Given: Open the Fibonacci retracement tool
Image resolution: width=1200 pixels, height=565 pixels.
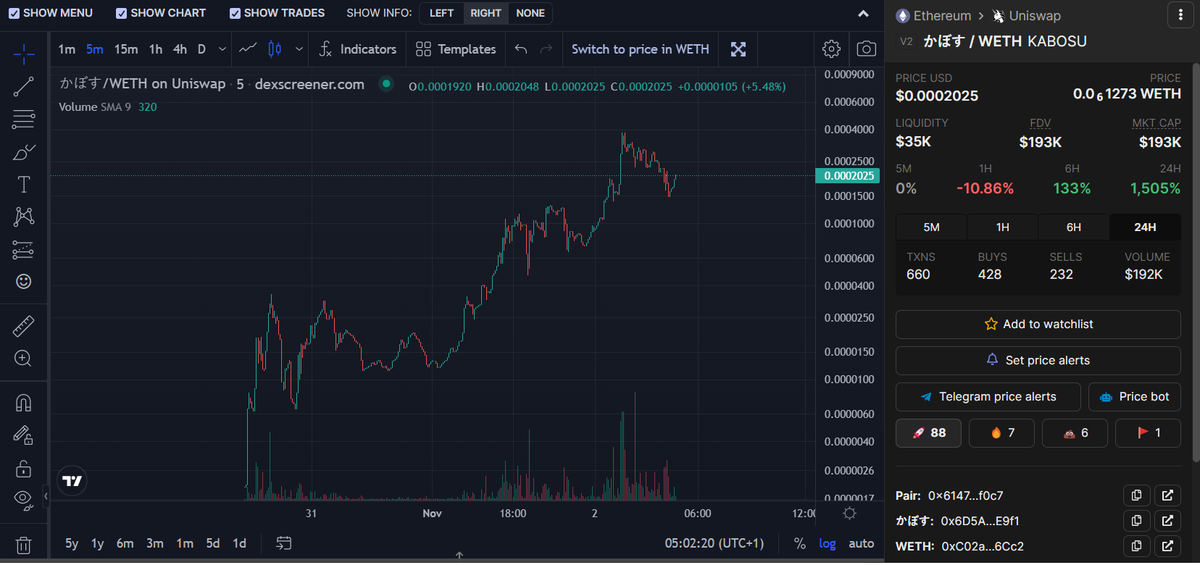Looking at the screenshot, I should [24, 119].
